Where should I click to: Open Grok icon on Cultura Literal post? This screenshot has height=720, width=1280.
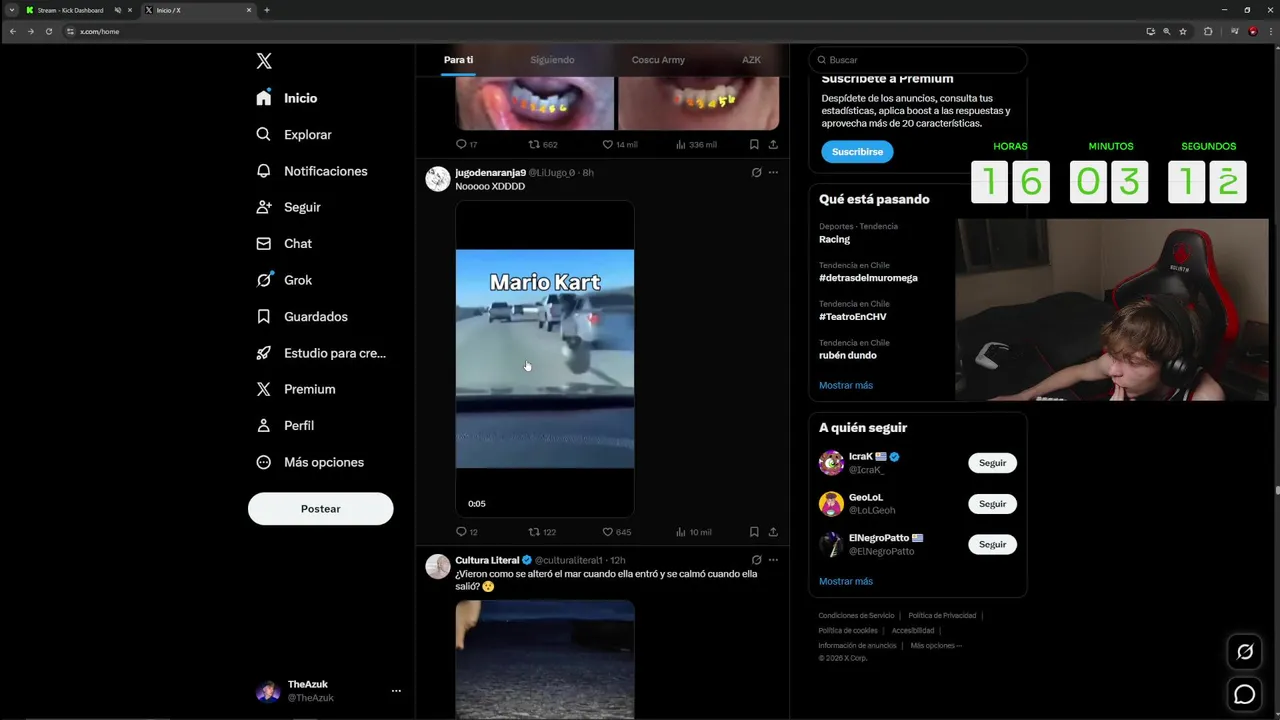click(x=756, y=560)
